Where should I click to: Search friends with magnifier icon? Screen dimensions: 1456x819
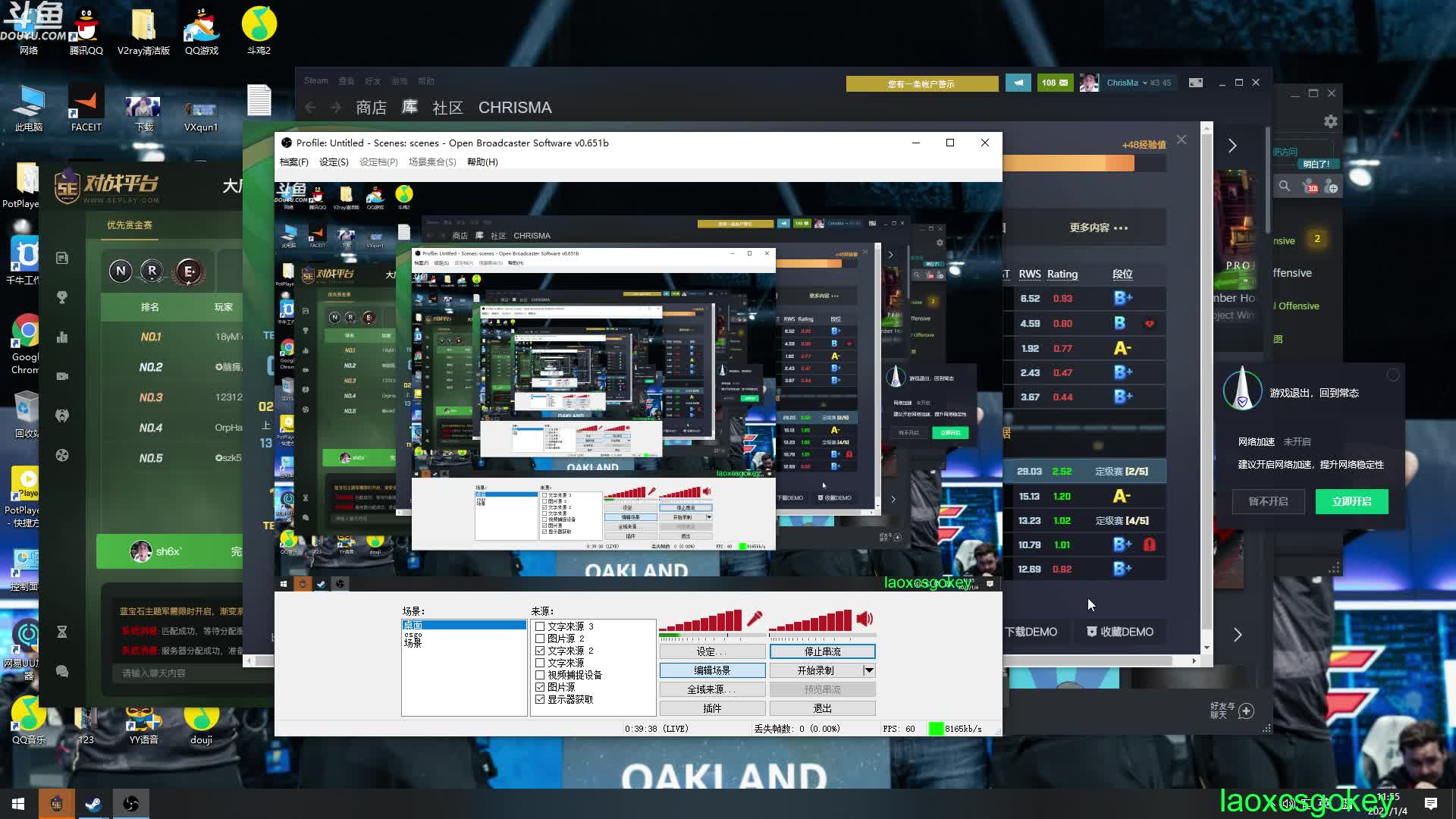1284,186
